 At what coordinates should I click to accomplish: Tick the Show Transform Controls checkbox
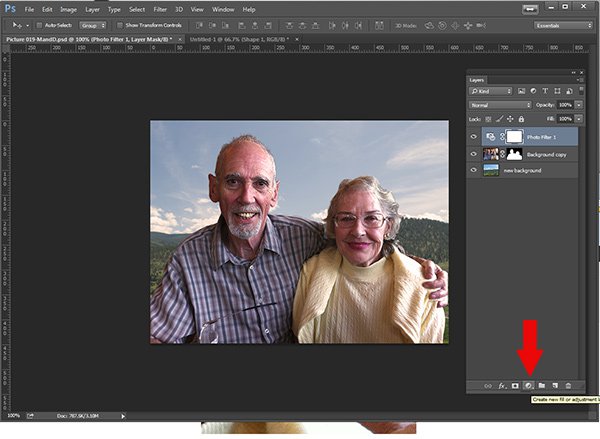point(121,25)
